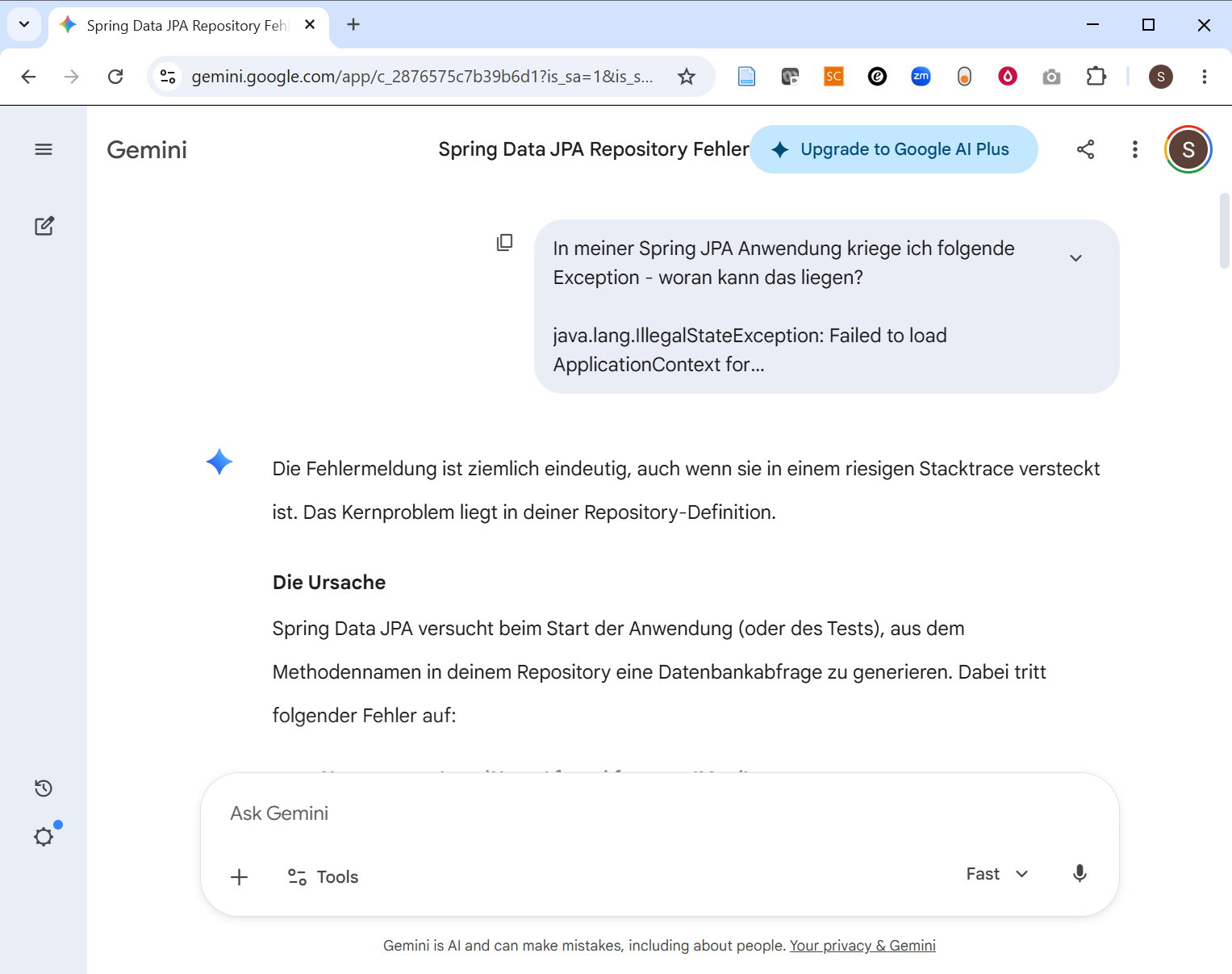Click the black circular extension icon
Image resolution: width=1232 pixels, height=974 pixels.
point(877,77)
